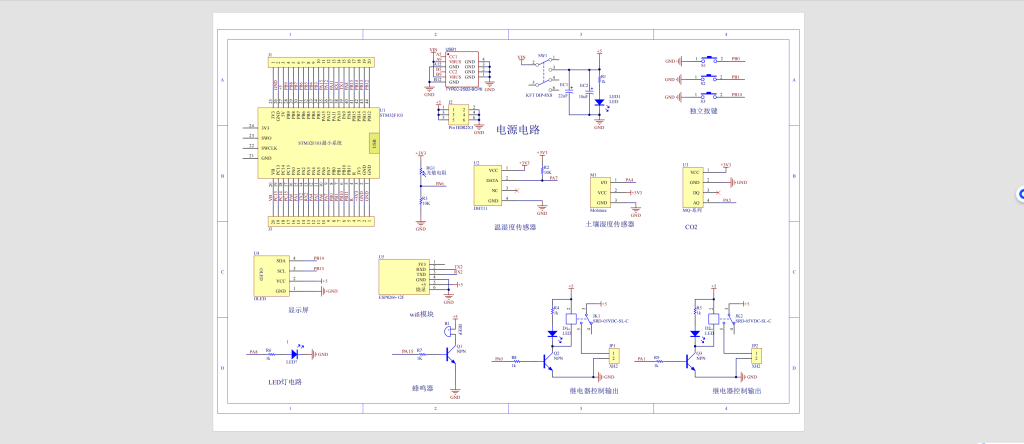Image resolution: width=1024 pixels, height=444 pixels.
Task: Click the LED1 diode in power circuit
Action: tap(599, 101)
